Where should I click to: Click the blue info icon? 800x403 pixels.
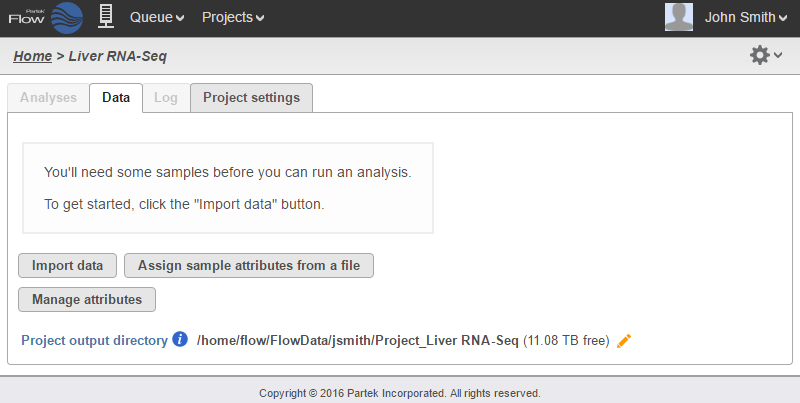point(180,340)
